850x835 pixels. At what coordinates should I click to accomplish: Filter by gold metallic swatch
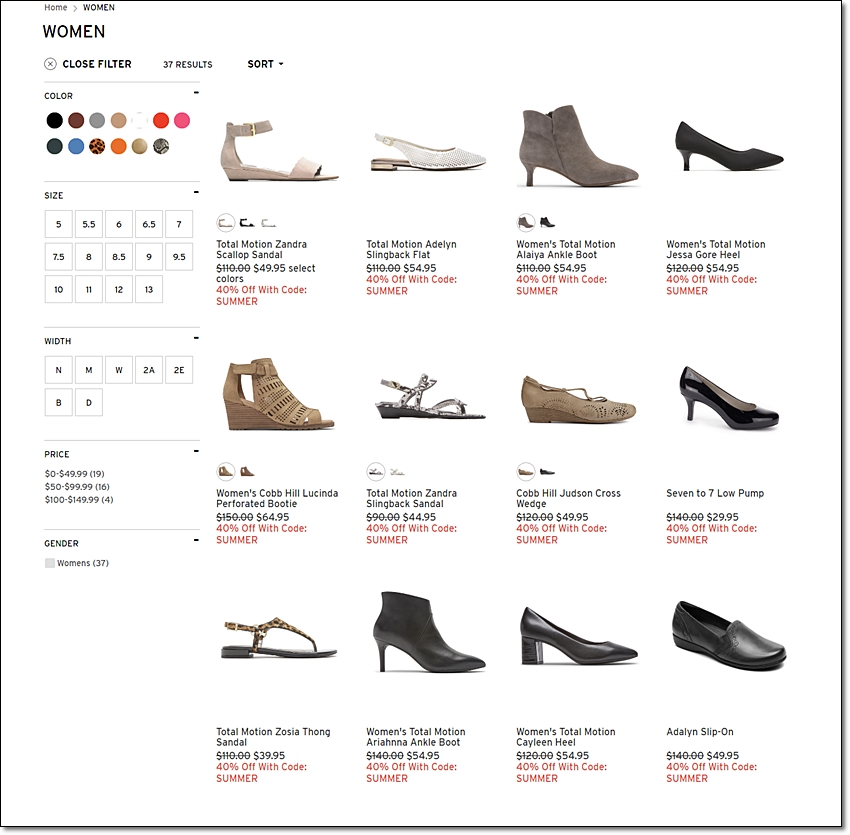(140, 146)
